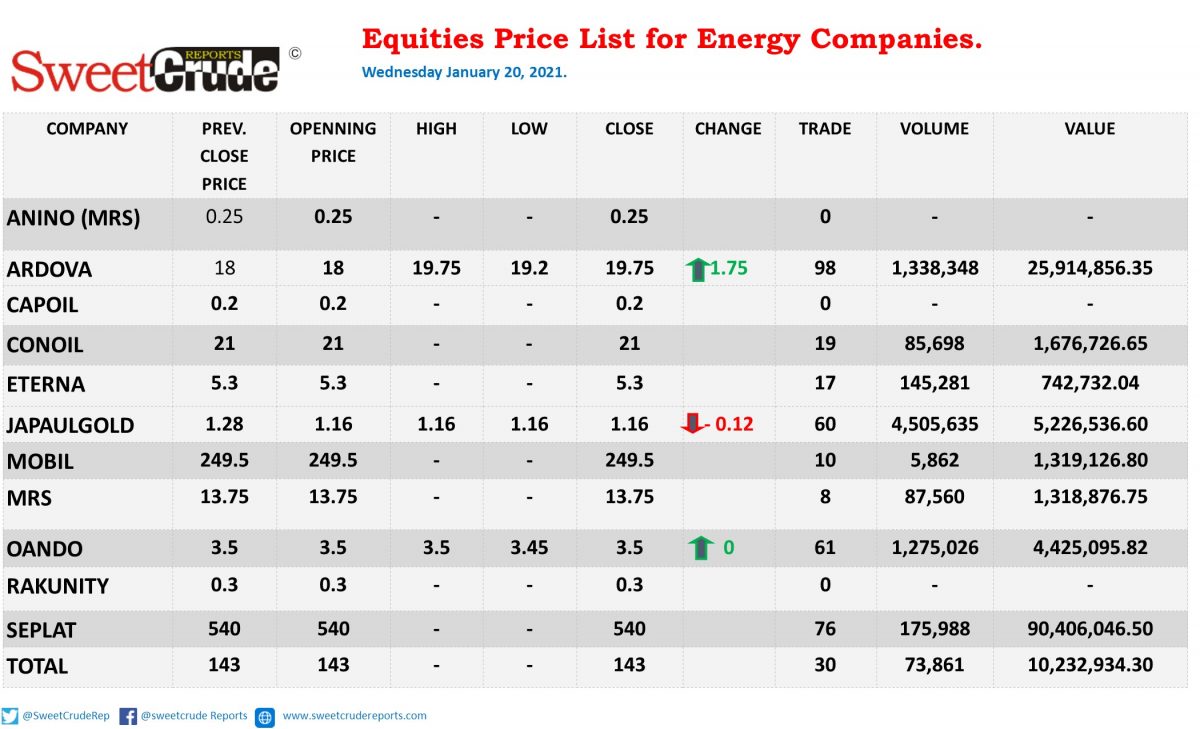Image resolution: width=1200 pixels, height=729 pixels.
Task: Click the Twitter bird icon in footer
Action: click(10, 716)
